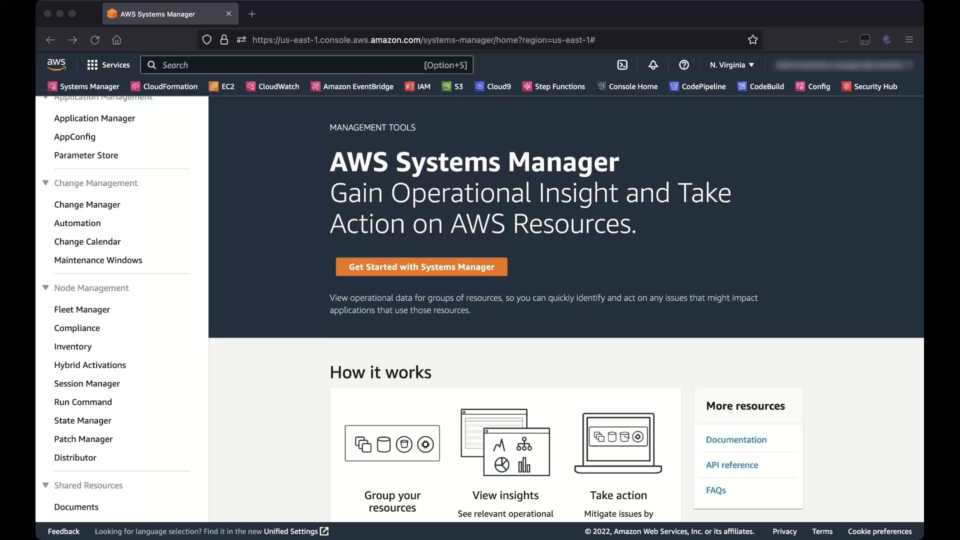Open the FAQs link
Screen dimensions: 960x540
coord(716,490)
